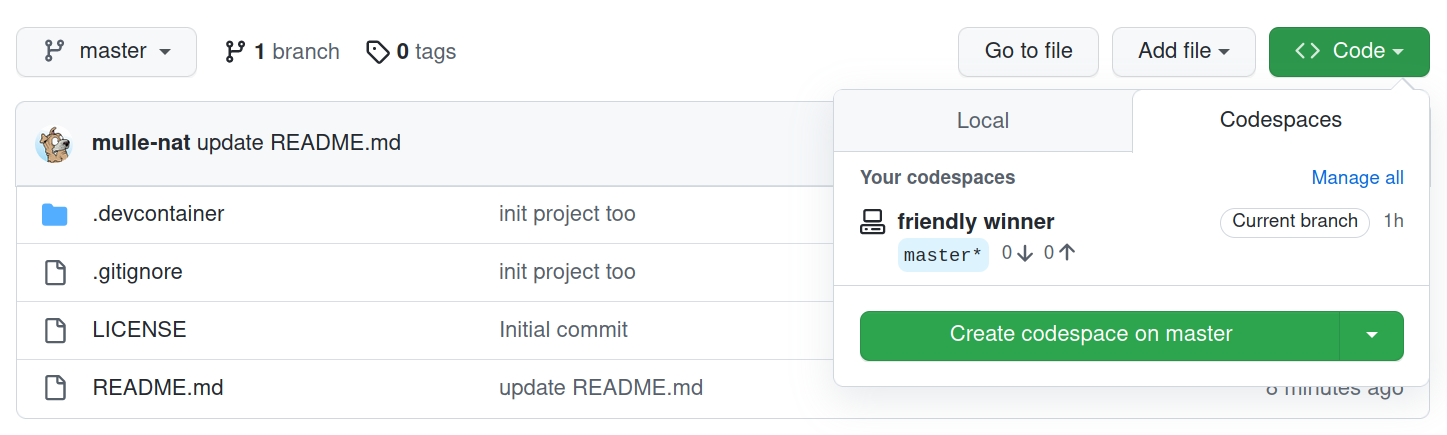View the 1 branch link
The width and height of the screenshot is (1447, 435).
click(282, 51)
